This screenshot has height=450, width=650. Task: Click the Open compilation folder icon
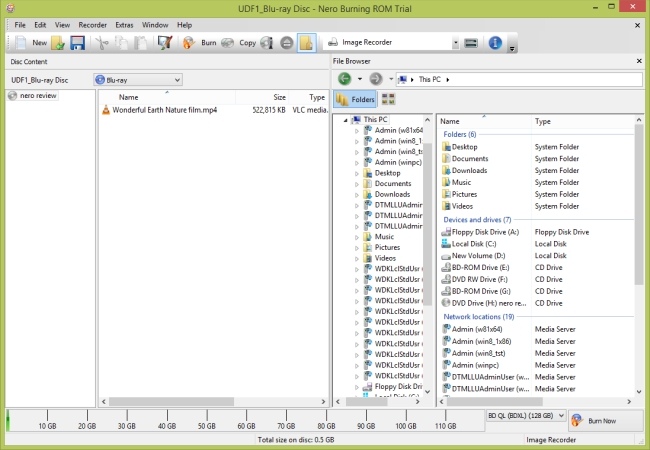pos(58,43)
